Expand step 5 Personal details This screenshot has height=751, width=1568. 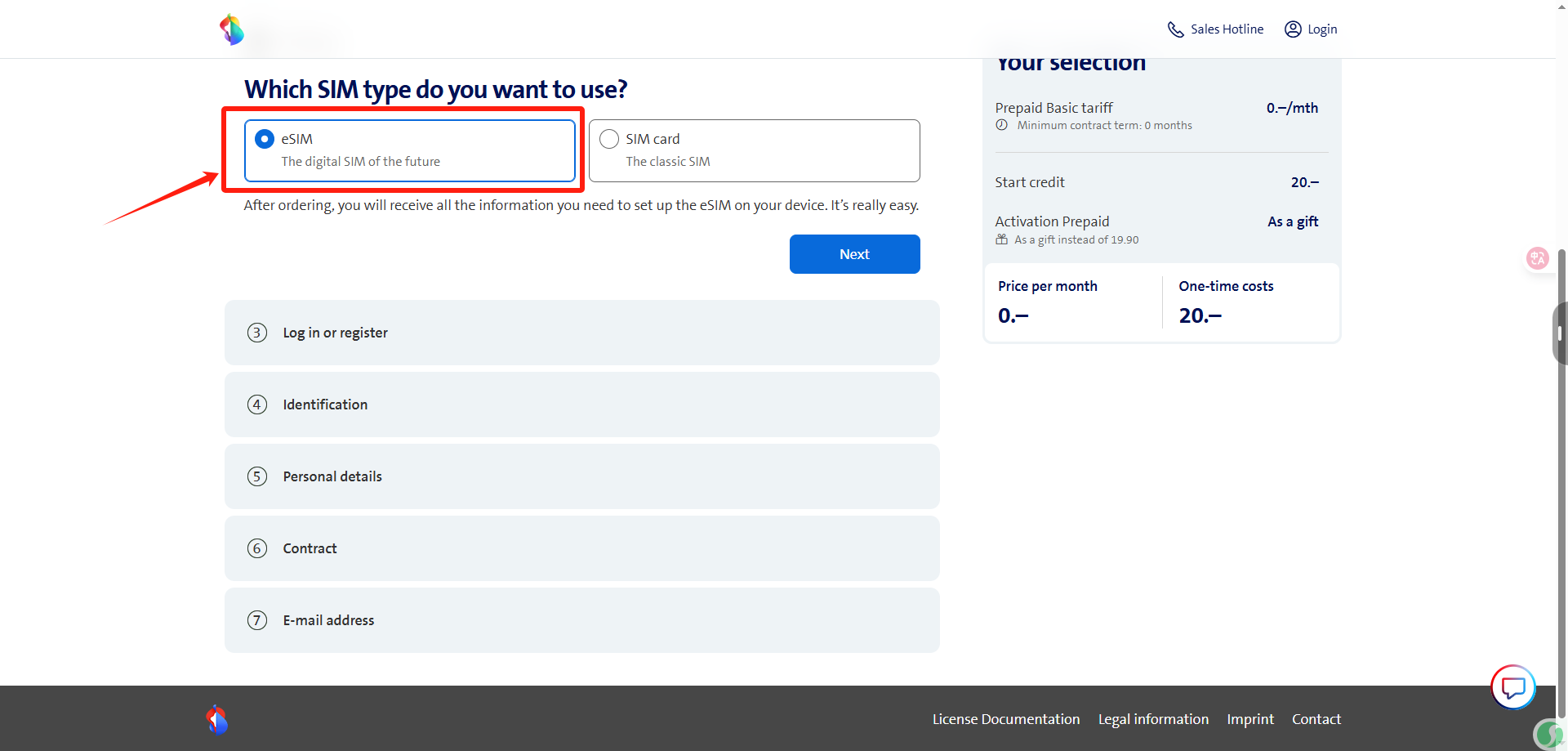pyautogui.click(x=582, y=476)
